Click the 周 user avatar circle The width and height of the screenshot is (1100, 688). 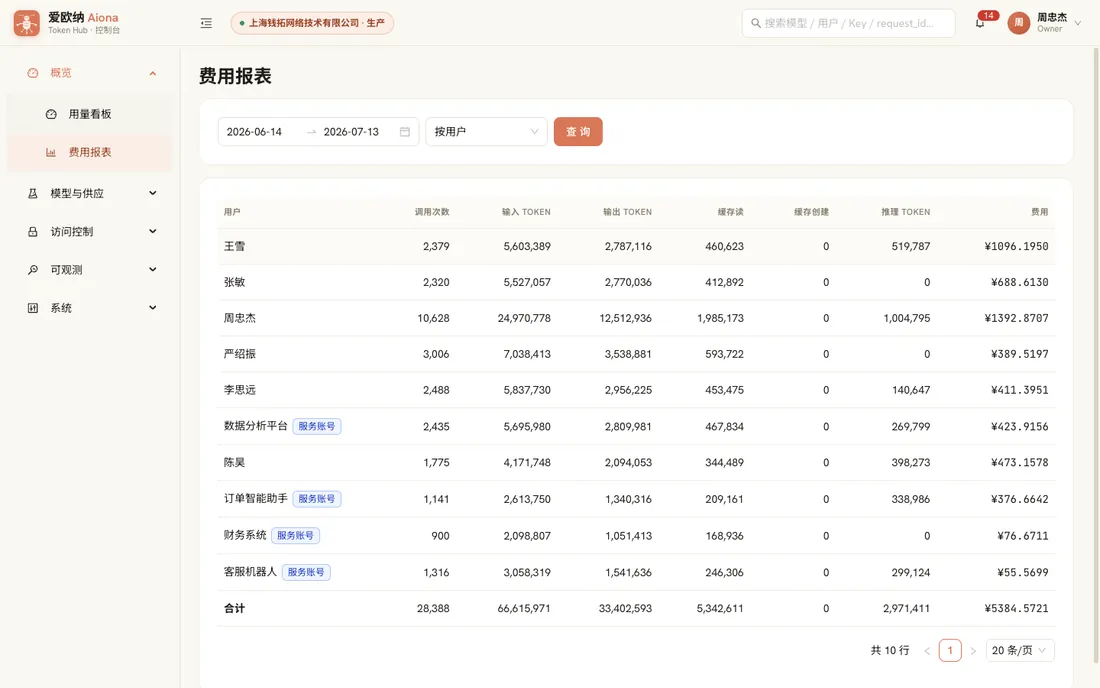point(1019,23)
